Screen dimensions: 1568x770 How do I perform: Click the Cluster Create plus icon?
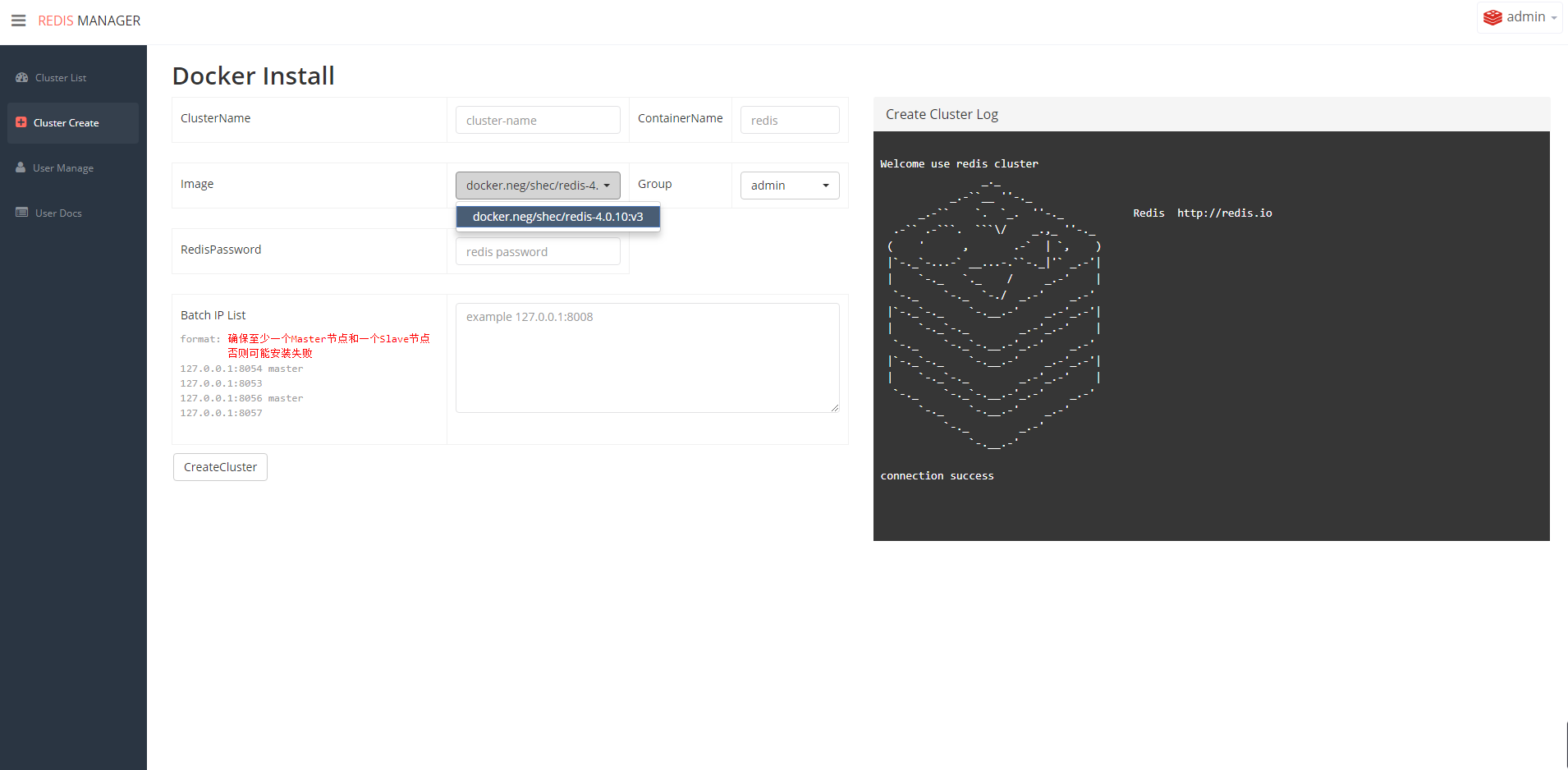click(x=21, y=122)
